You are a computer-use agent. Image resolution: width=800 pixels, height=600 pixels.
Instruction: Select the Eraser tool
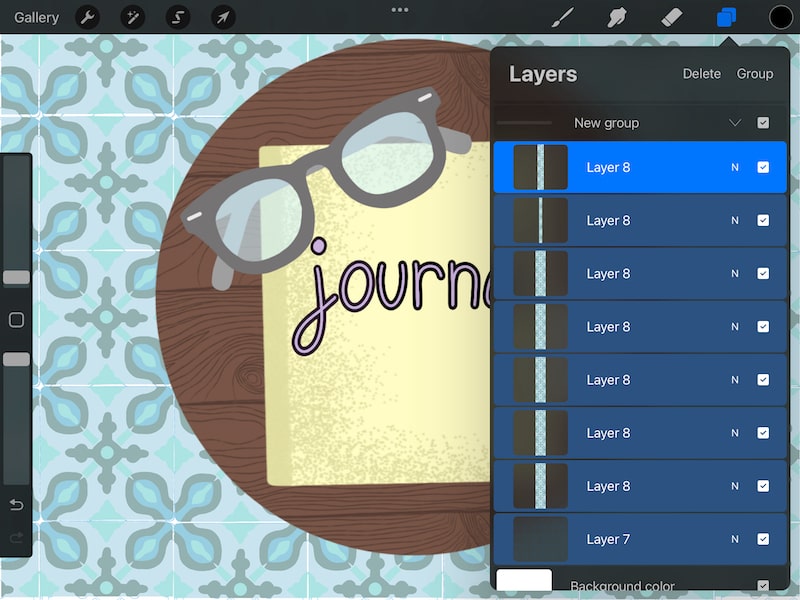click(672, 17)
